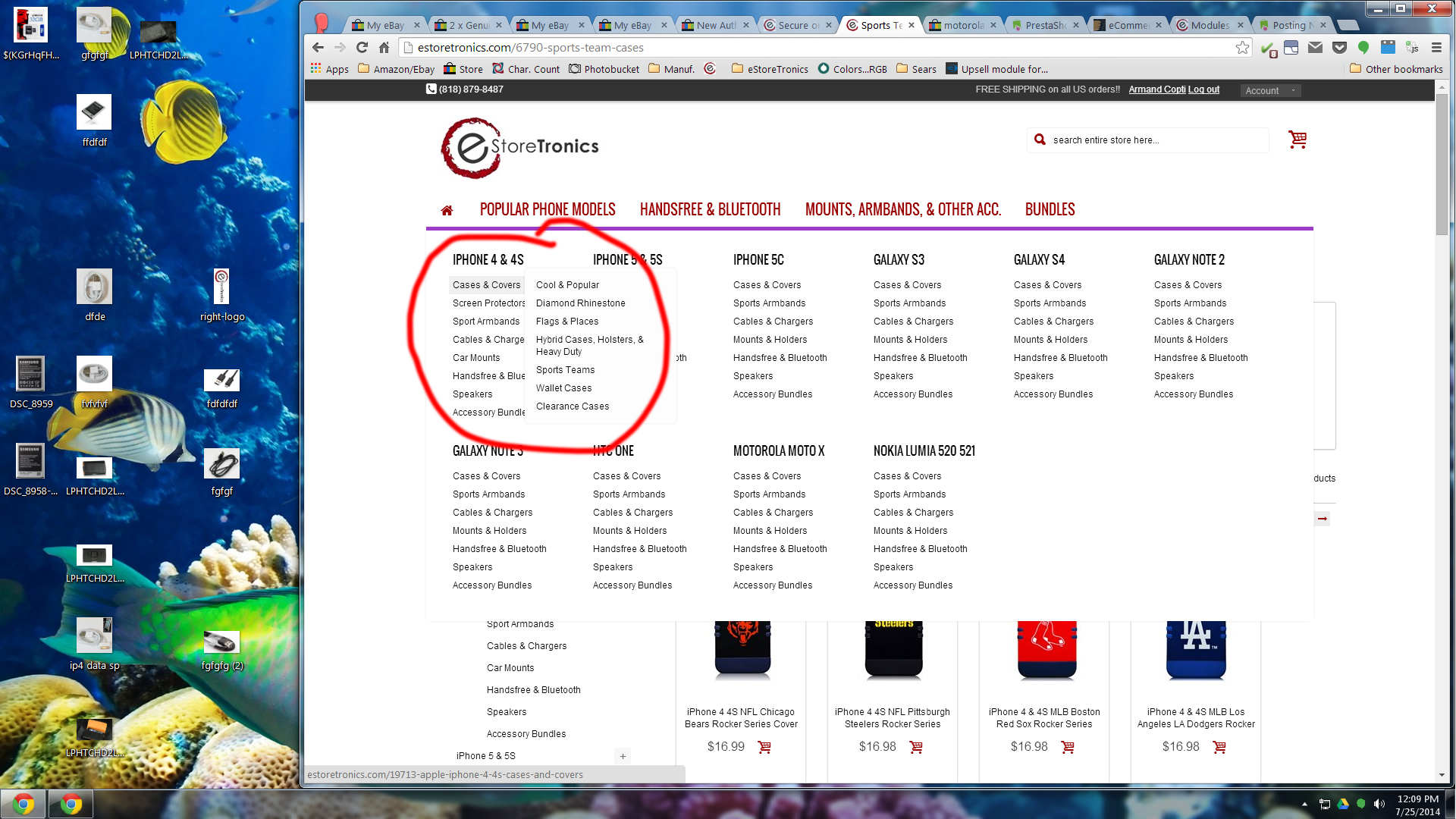Reload the page with the refresh icon
The image size is (1456, 819).
click(362, 48)
